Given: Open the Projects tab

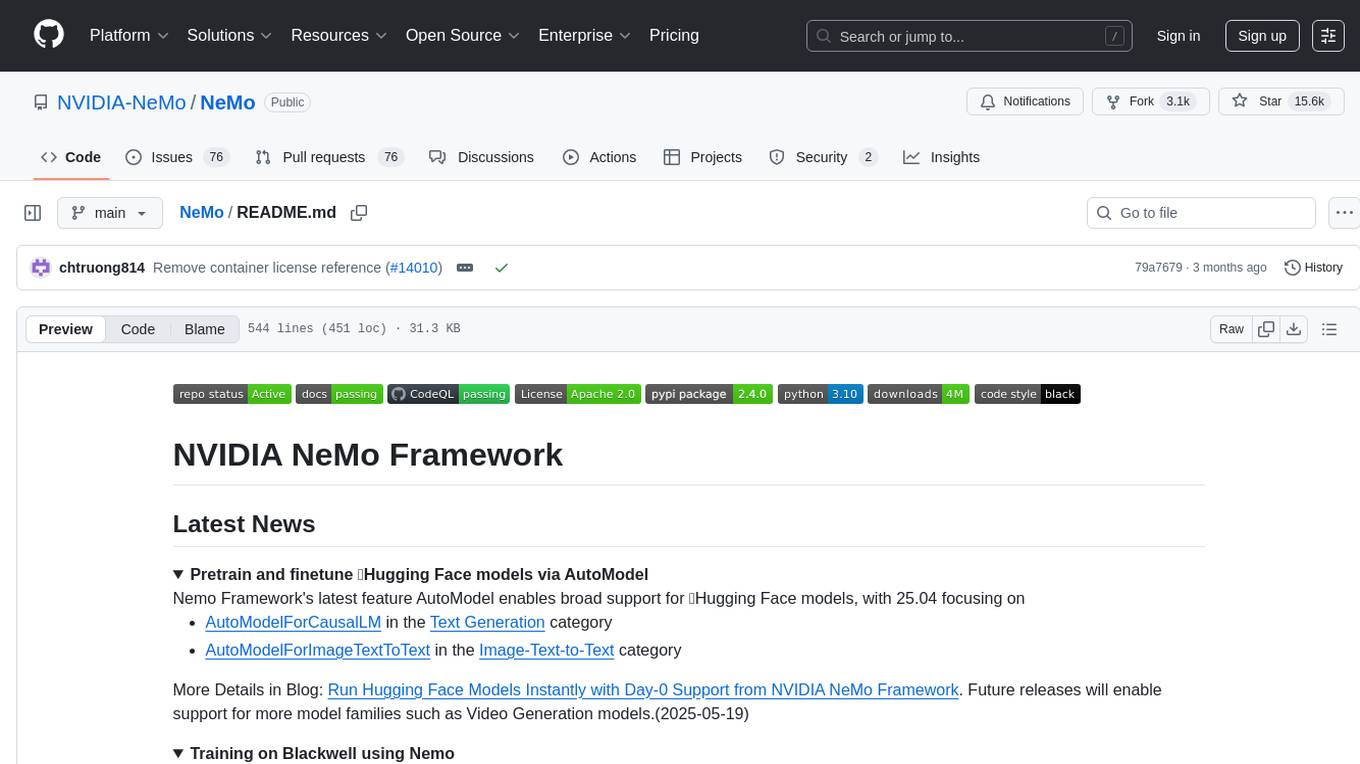Looking at the screenshot, I should [x=703, y=157].
